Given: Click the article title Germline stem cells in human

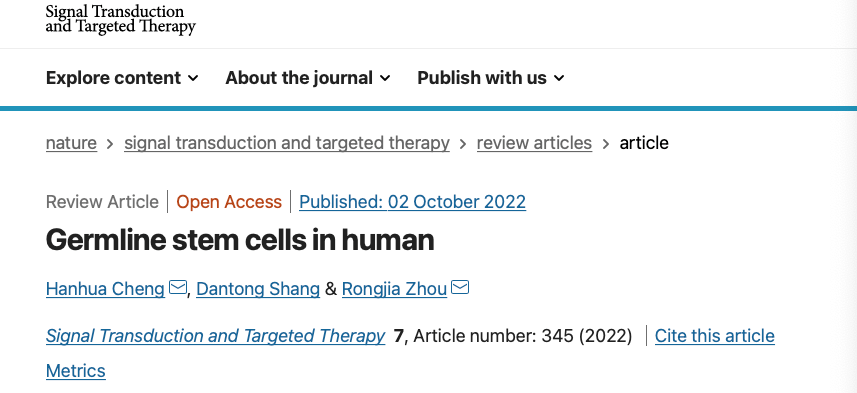Looking at the screenshot, I should coord(240,240).
